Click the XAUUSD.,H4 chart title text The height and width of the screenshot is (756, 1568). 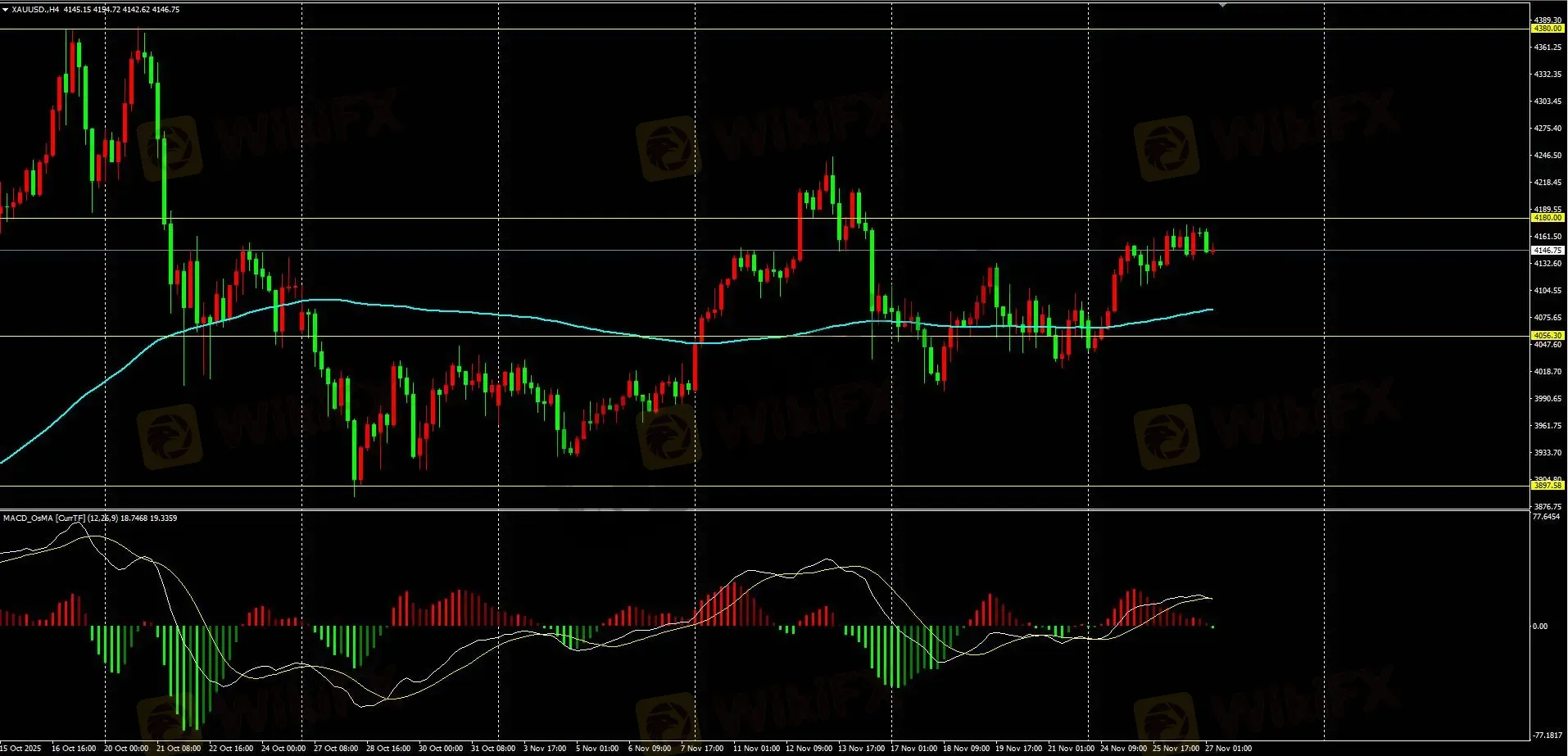tap(35, 10)
